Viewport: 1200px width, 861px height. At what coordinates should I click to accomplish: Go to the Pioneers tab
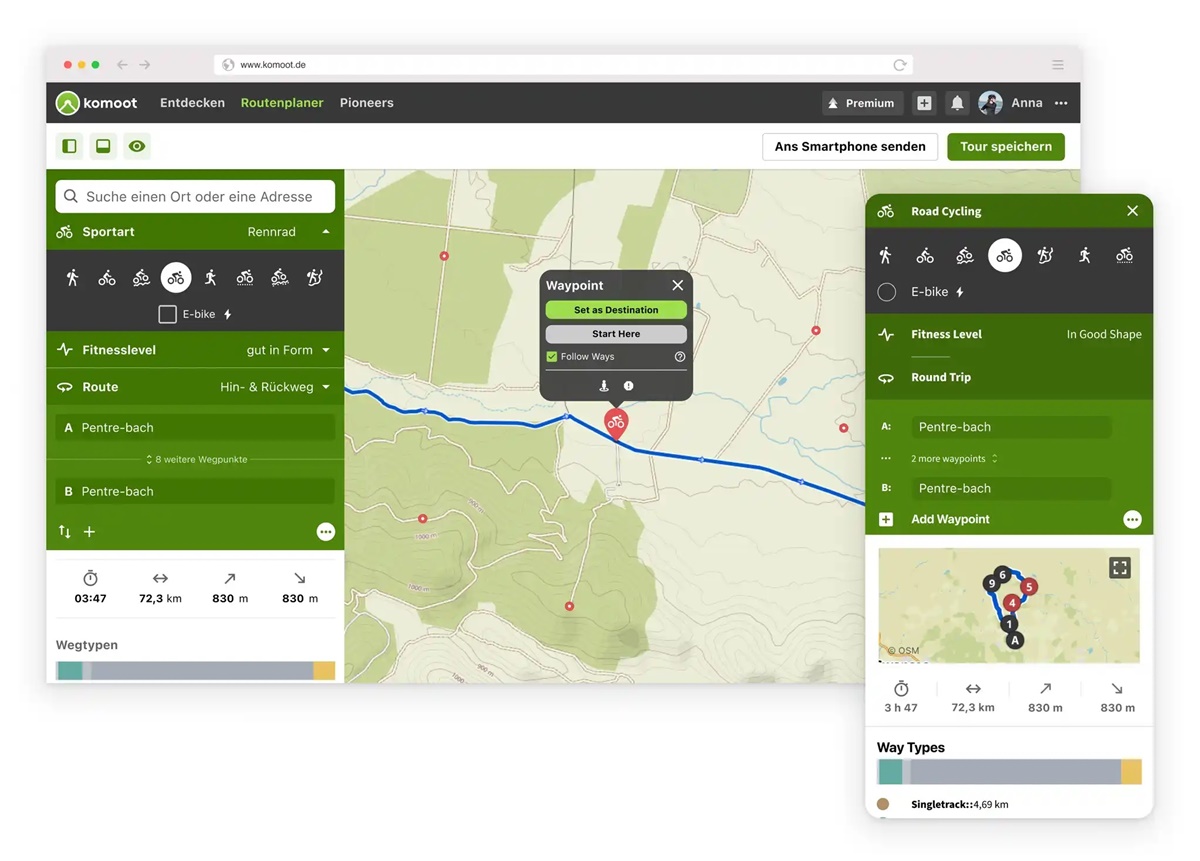(x=366, y=103)
